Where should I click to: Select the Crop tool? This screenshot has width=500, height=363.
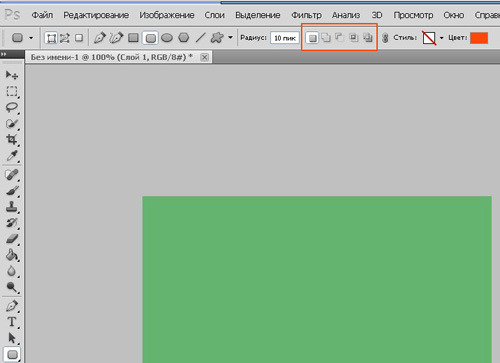[x=12, y=139]
